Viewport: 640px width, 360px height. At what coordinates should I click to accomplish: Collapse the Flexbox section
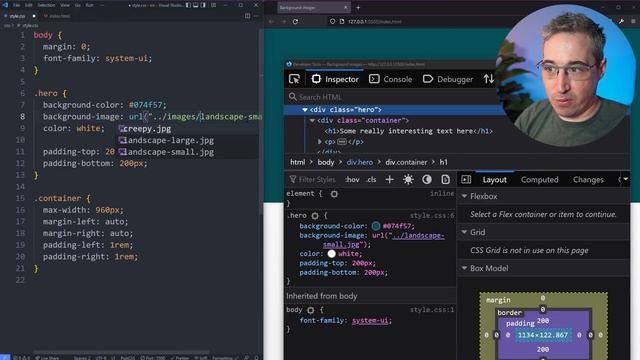tap(464, 196)
